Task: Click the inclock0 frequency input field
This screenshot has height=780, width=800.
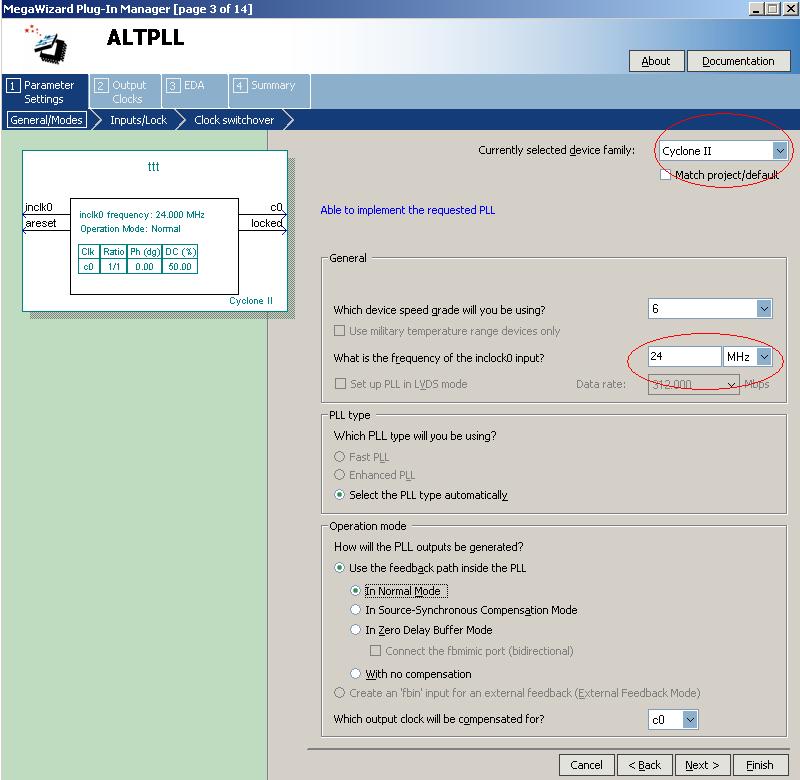Action: click(x=684, y=356)
